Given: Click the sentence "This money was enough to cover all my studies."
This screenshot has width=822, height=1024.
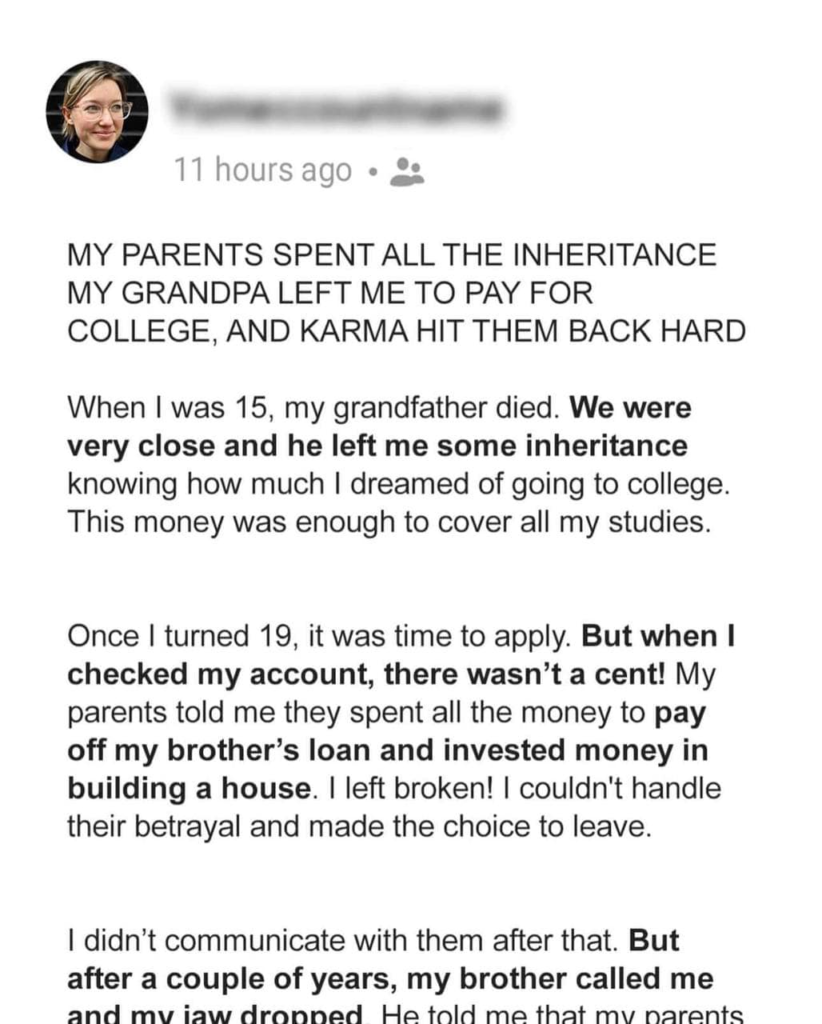Looking at the screenshot, I should (389, 522).
